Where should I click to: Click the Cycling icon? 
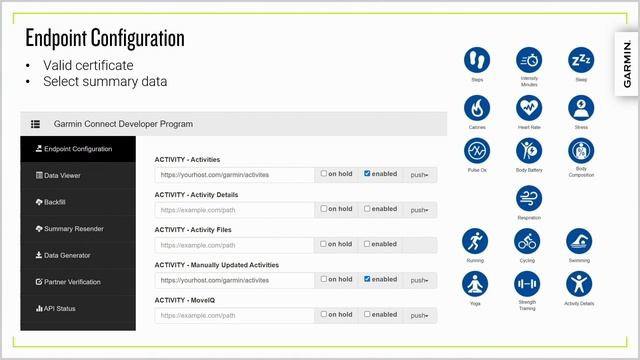tap(527, 241)
